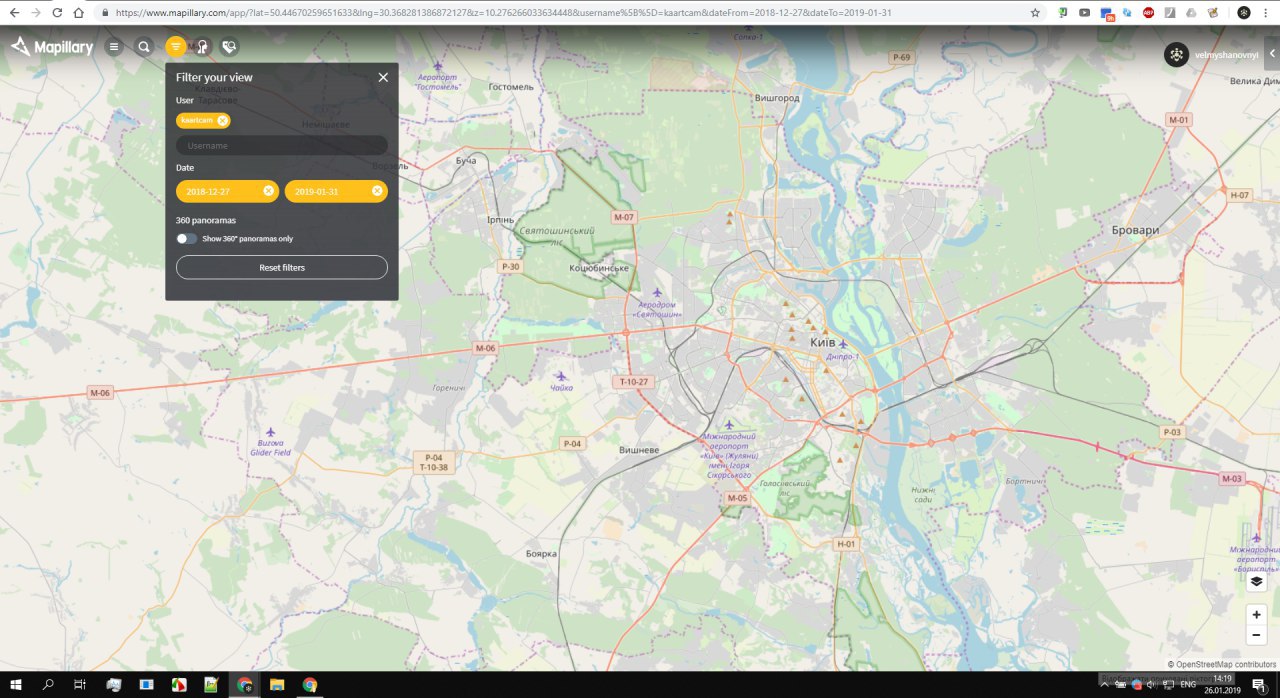
Task: Open OpenStreetMap contributors attribution link
Action: point(1226,664)
